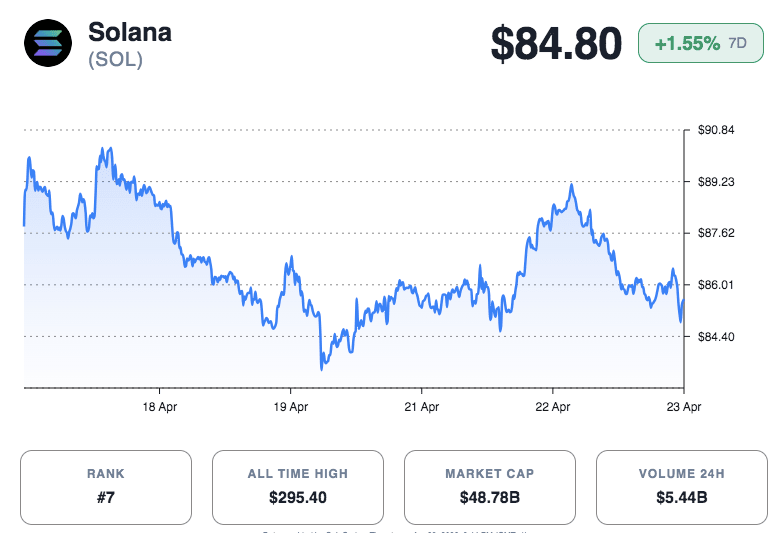The height and width of the screenshot is (533, 782).
Task: Open the All Time High card
Action: pos(298,487)
